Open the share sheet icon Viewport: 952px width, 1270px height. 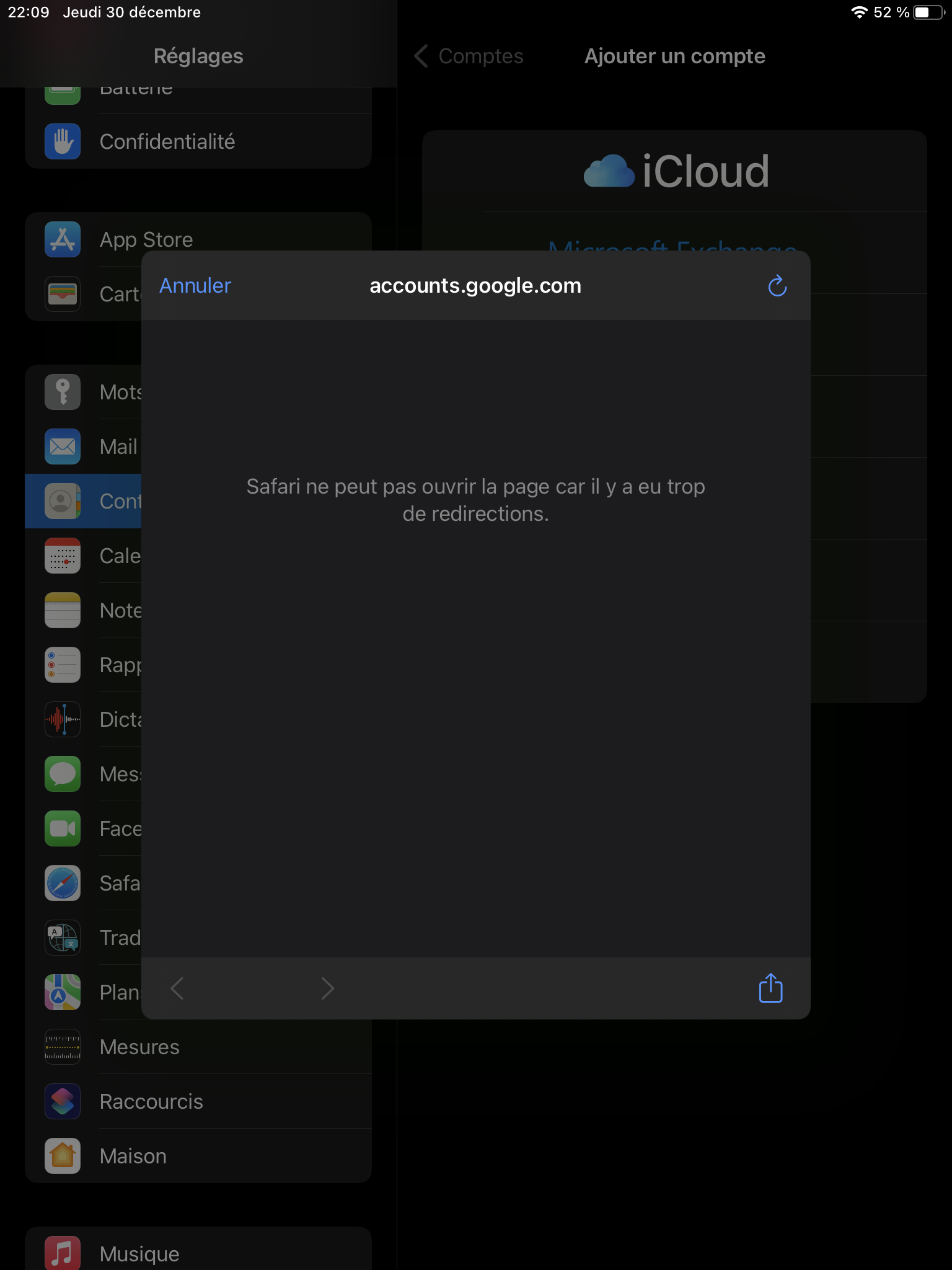(x=771, y=988)
